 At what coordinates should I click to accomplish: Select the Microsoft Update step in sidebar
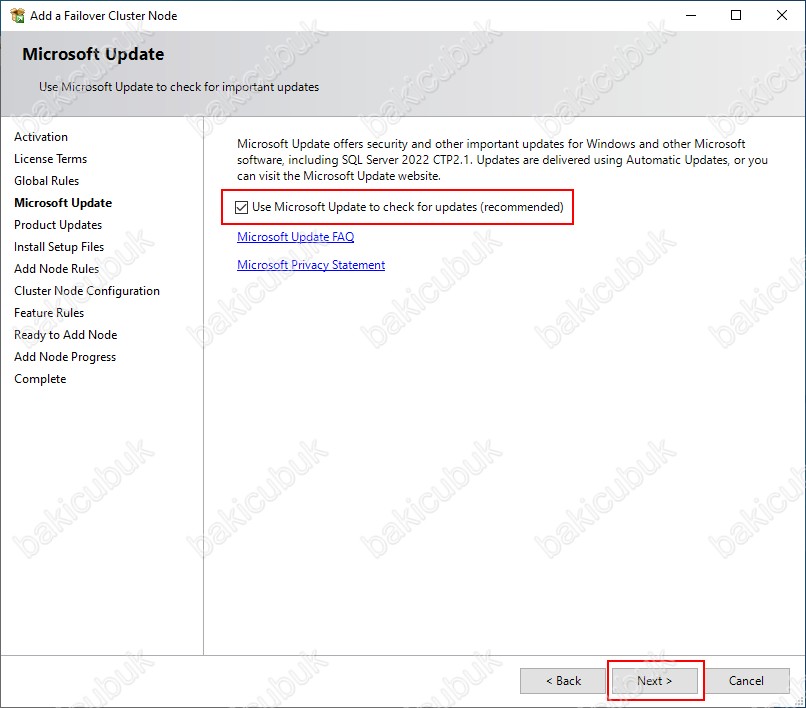pyautogui.click(x=63, y=203)
